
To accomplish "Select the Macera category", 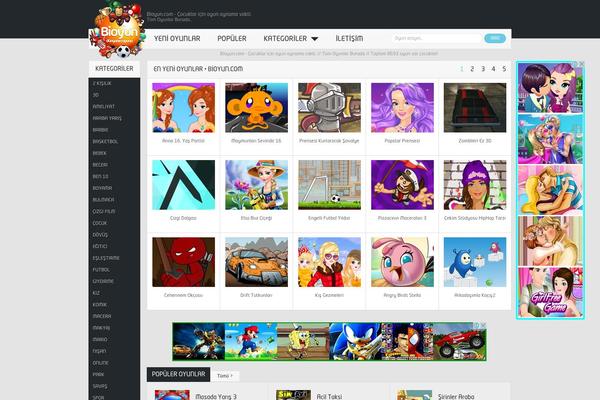I will coord(102,316).
